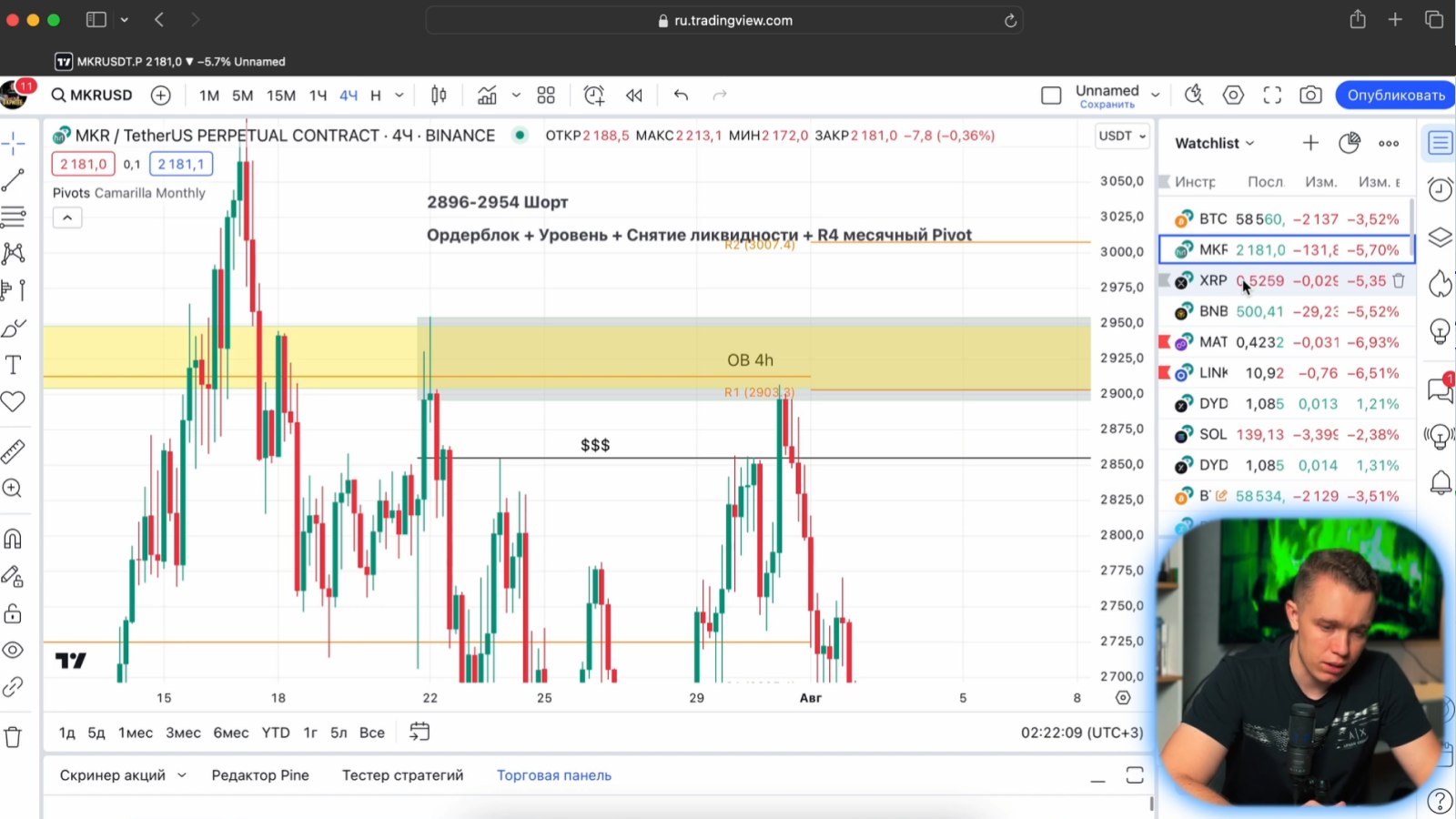Image resolution: width=1456 pixels, height=819 pixels.
Task: Open the indicators dialog
Action: [488, 96]
